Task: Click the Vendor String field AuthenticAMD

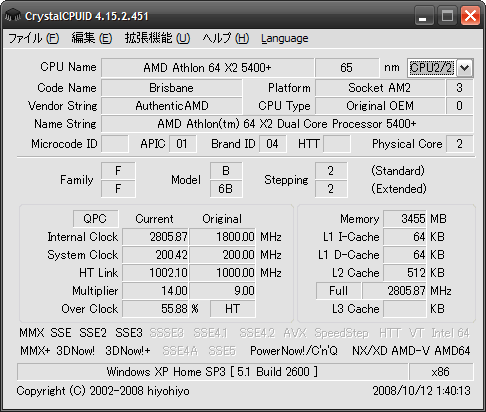Action: pos(171,106)
